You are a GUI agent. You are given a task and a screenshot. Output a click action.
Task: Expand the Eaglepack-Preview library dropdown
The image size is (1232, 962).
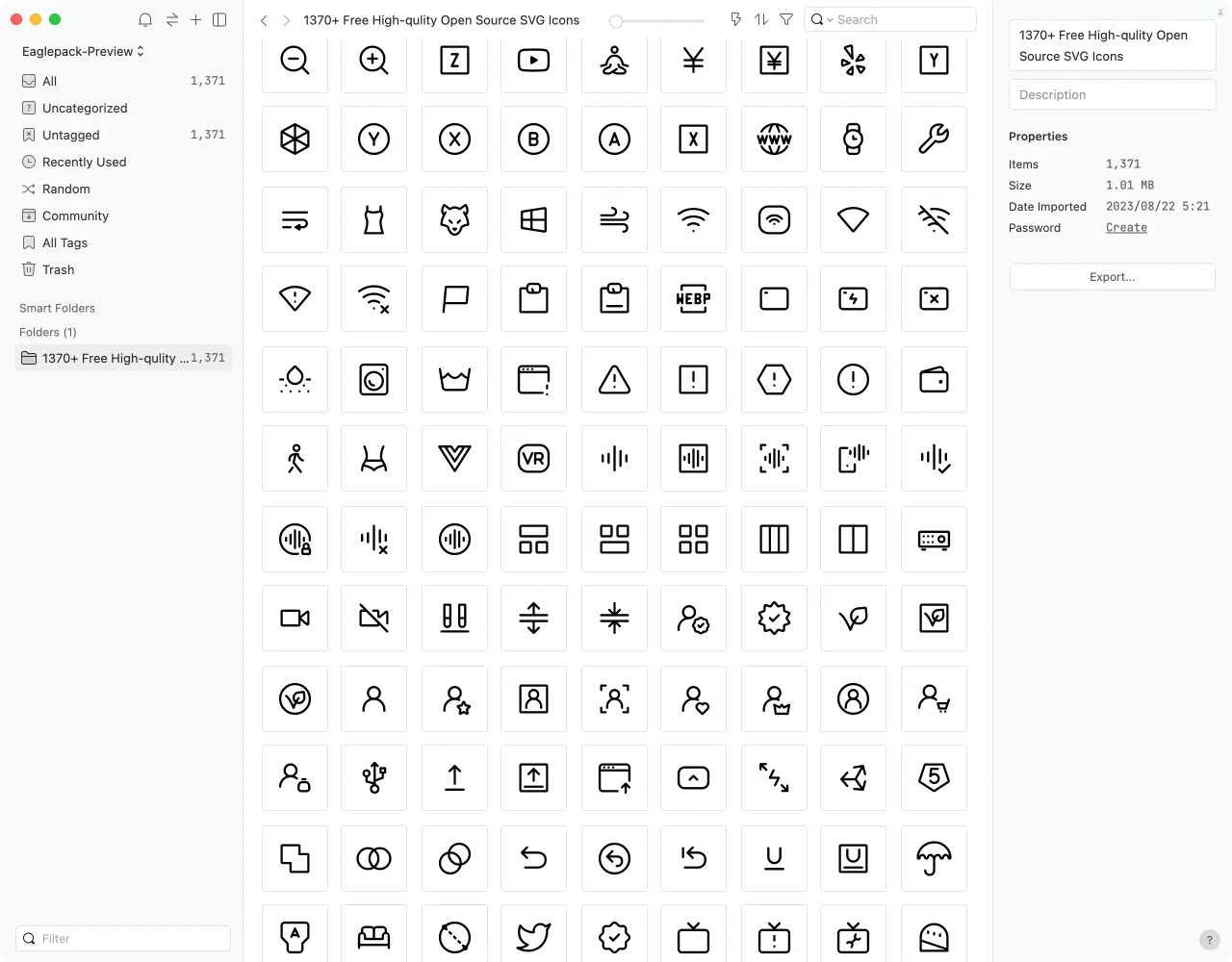pos(83,51)
